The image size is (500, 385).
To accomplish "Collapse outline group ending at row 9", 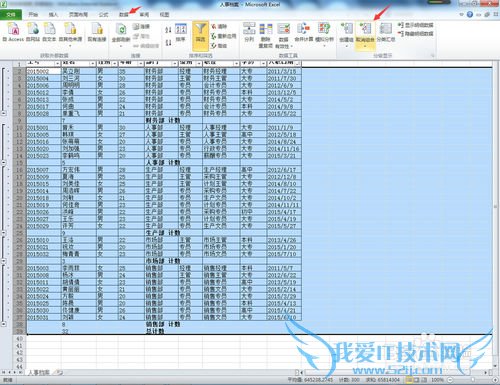I will click(4, 114).
